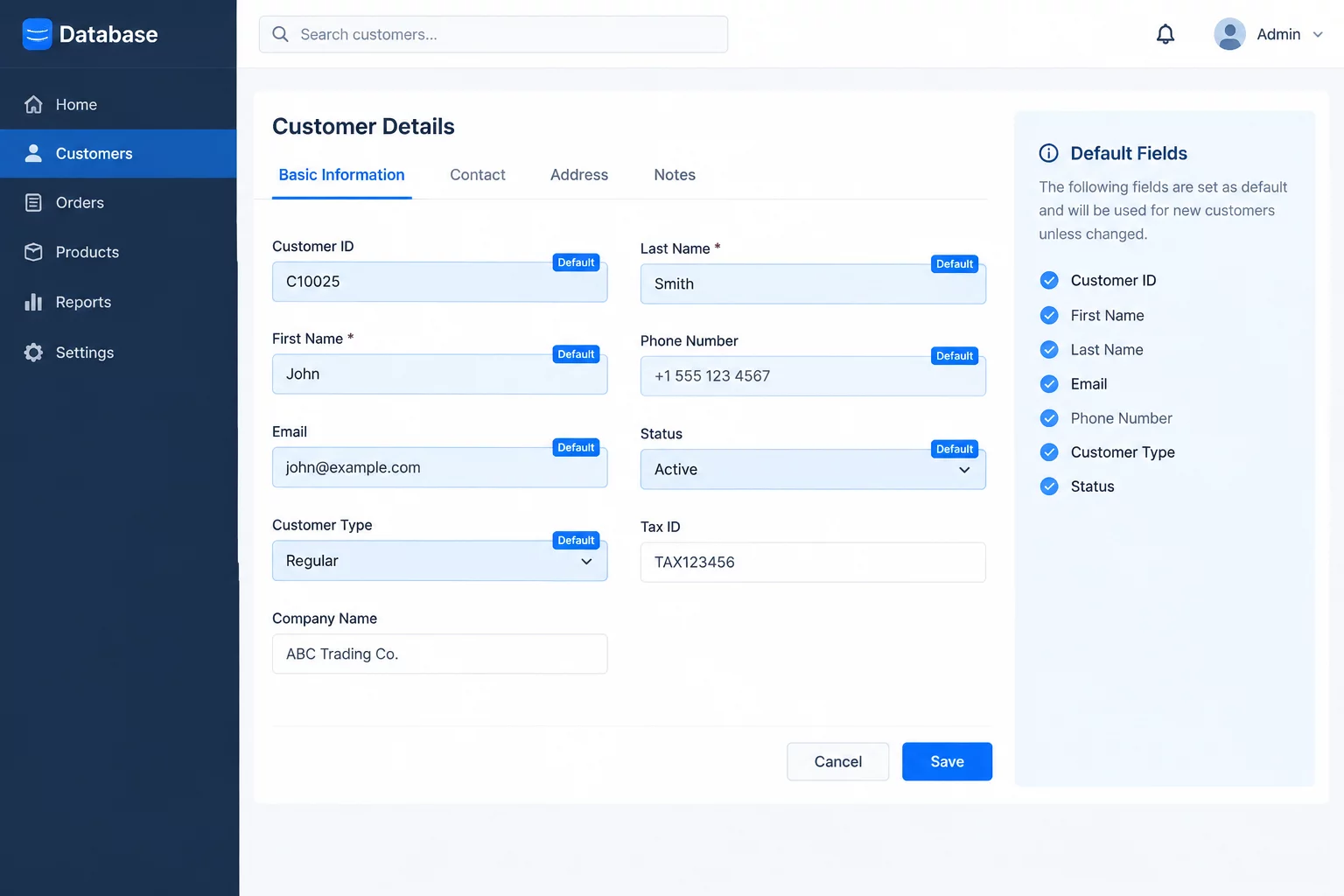The image size is (1344, 896).
Task: Toggle the First Name default checkmark
Action: click(1049, 315)
